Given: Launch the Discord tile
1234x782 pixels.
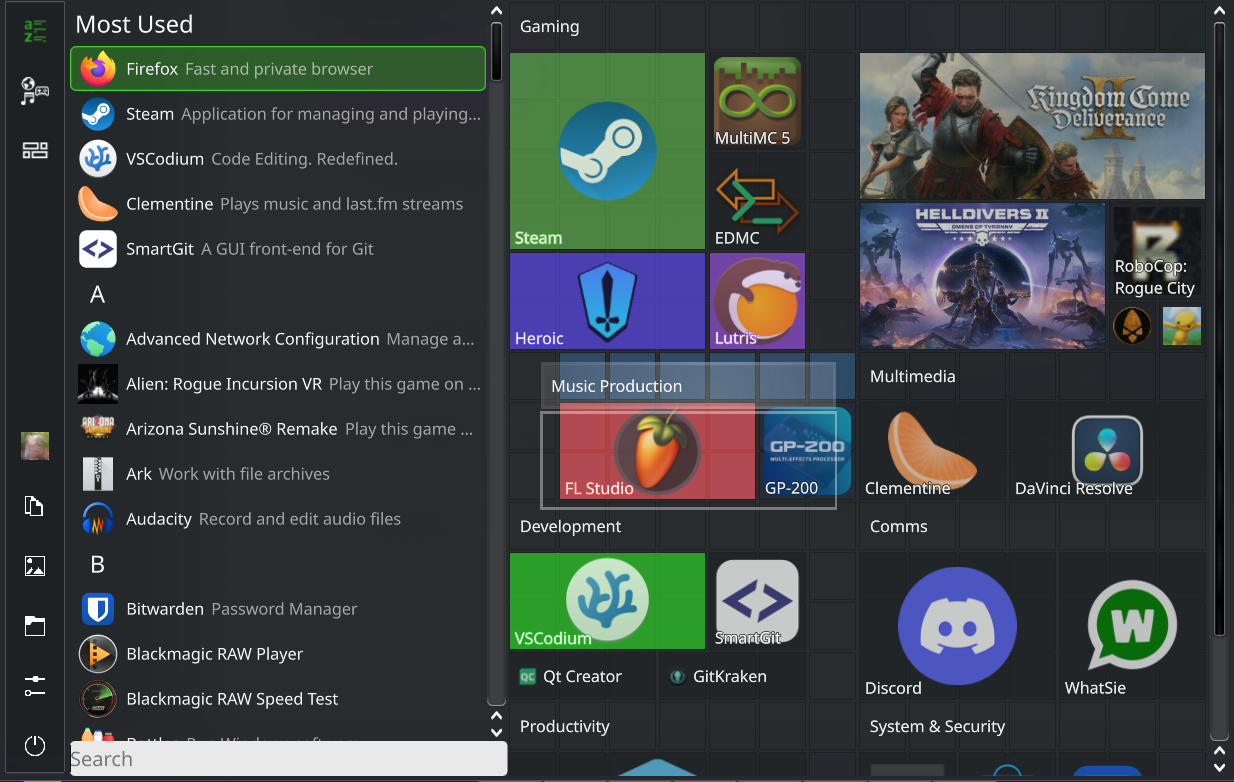Looking at the screenshot, I should coord(957,626).
